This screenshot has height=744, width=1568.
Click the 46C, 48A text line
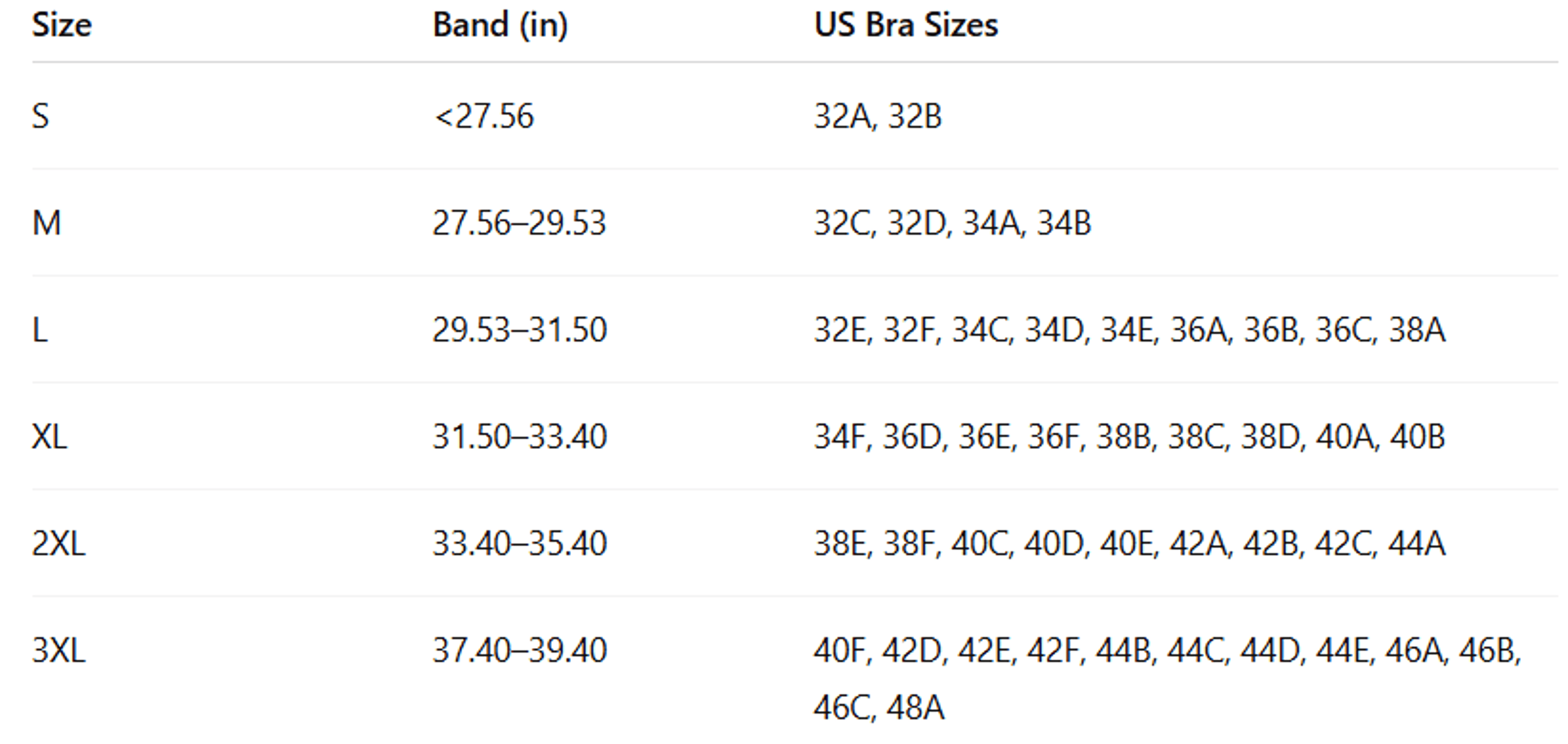click(x=879, y=708)
